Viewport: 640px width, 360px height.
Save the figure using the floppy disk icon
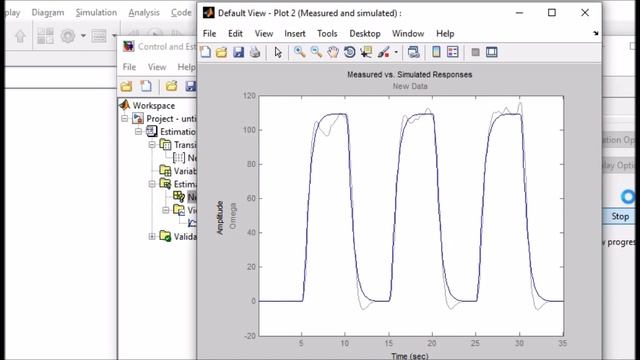tap(238, 52)
